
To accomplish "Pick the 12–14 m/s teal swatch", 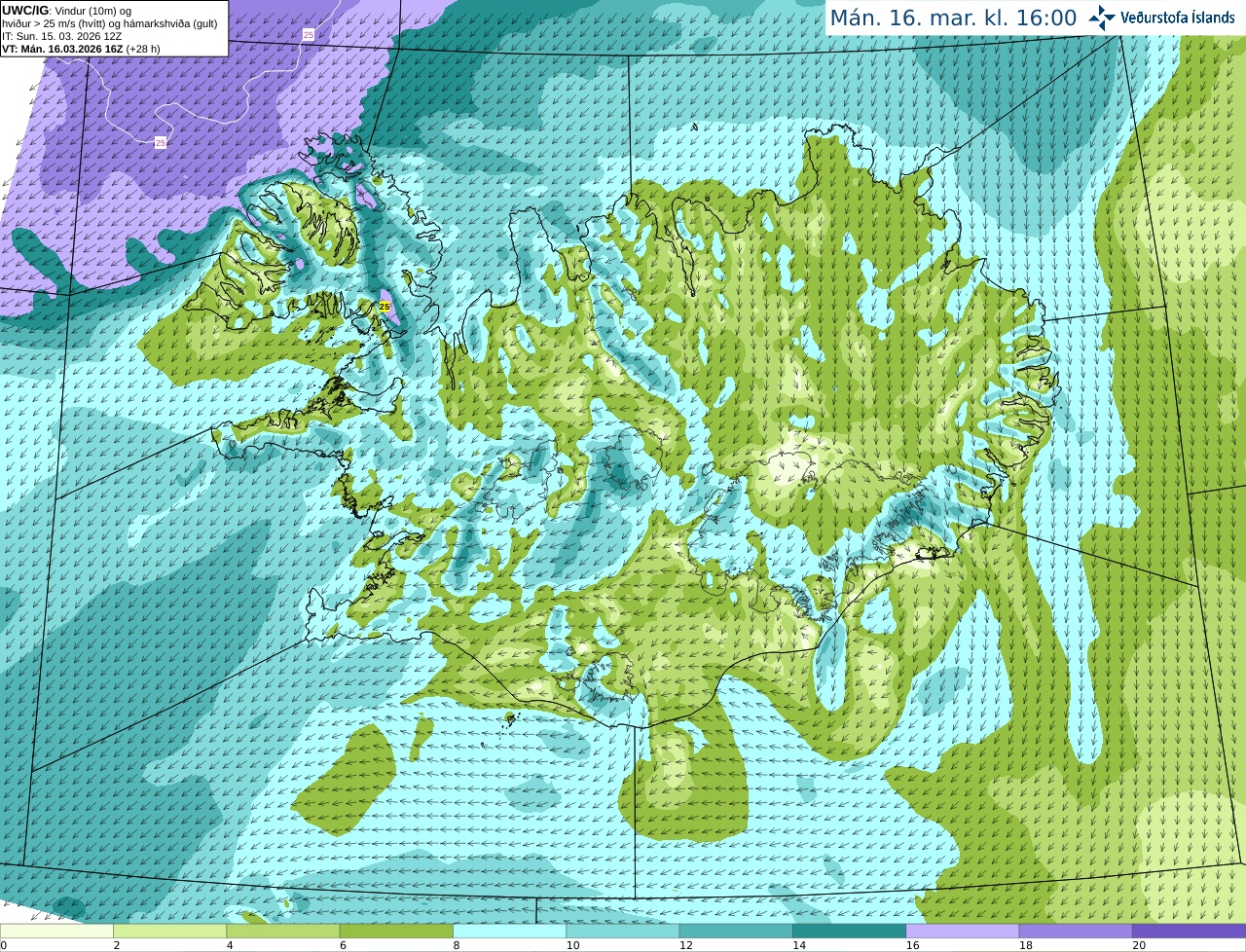I will 736,932.
